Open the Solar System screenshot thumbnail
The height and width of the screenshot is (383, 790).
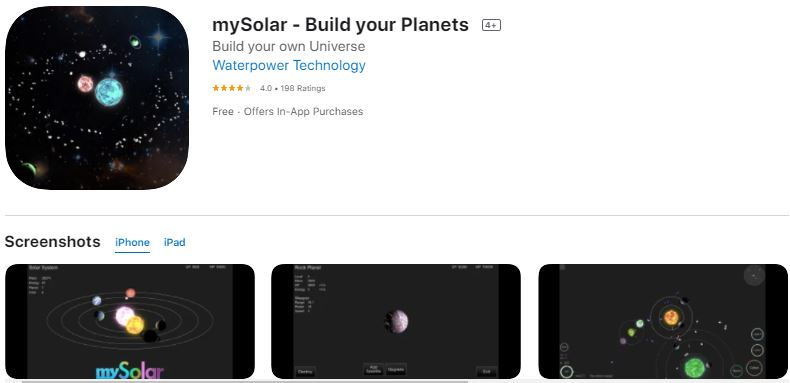(130, 322)
